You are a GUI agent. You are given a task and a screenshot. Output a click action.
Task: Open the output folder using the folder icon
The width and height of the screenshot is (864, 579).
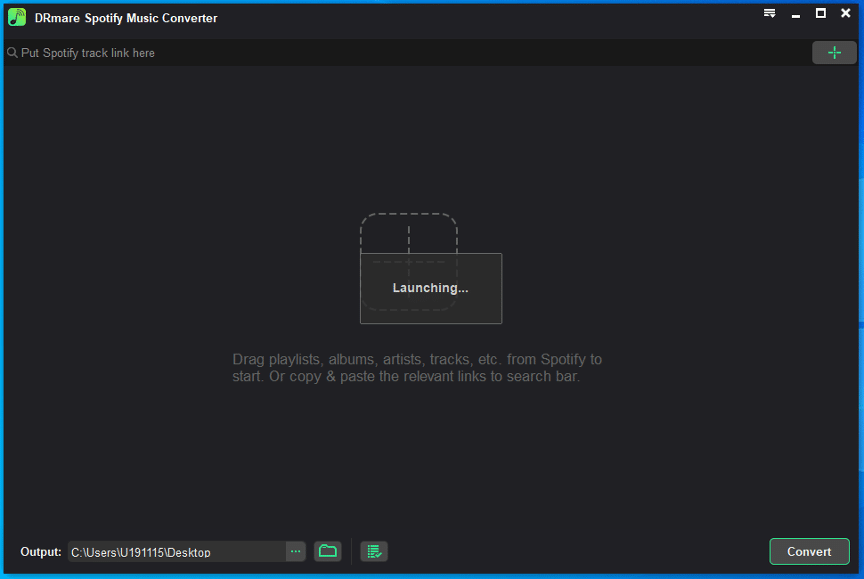click(x=327, y=551)
